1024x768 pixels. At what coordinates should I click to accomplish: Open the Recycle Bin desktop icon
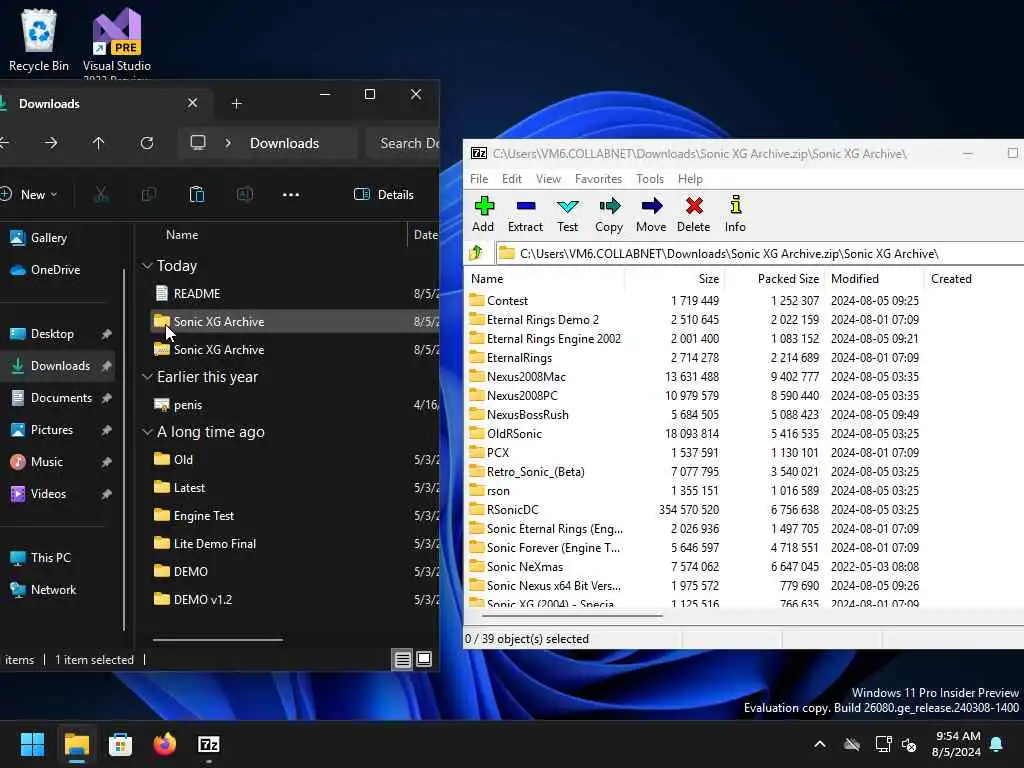click(x=39, y=40)
